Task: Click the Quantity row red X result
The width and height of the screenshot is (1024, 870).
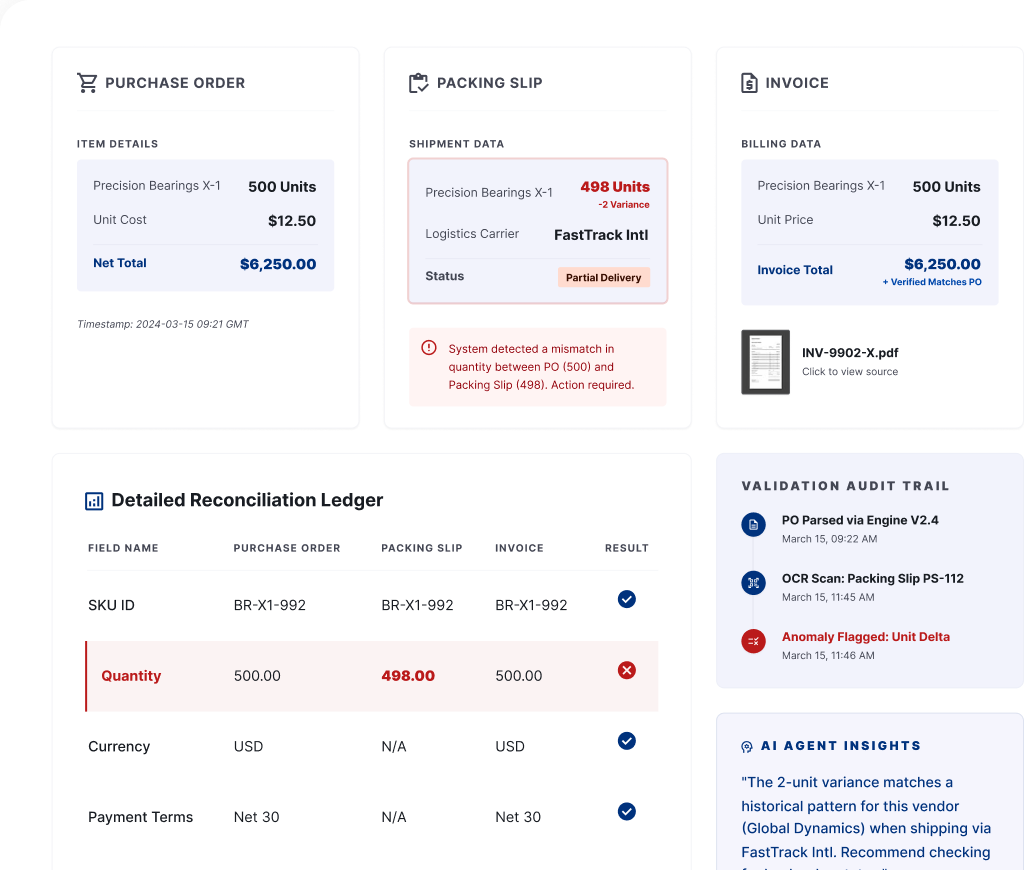Action: pos(626,670)
